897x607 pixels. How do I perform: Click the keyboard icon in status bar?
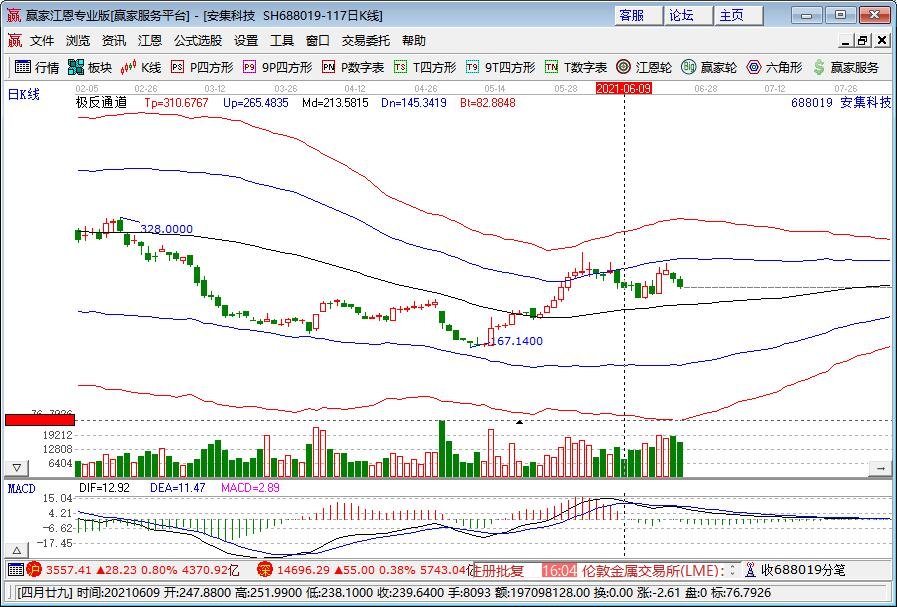pos(16,570)
